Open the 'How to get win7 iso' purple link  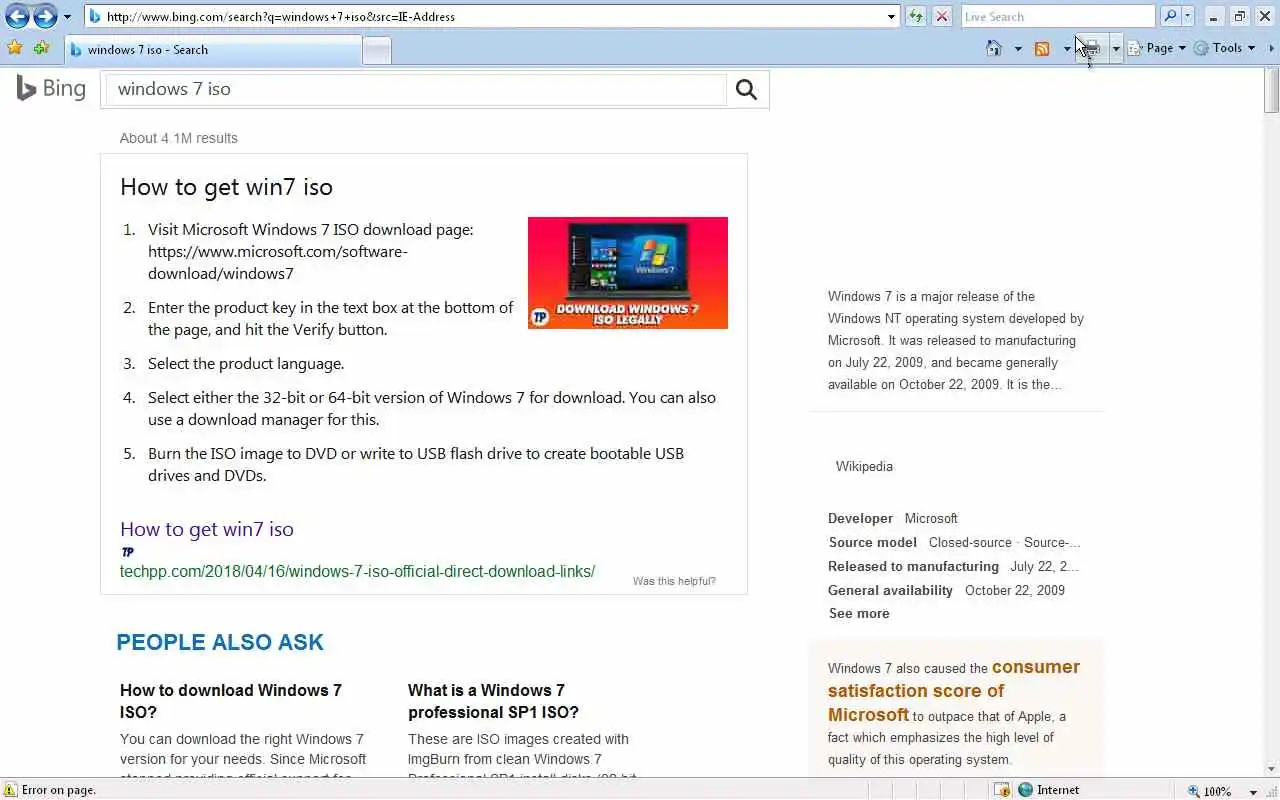207,529
